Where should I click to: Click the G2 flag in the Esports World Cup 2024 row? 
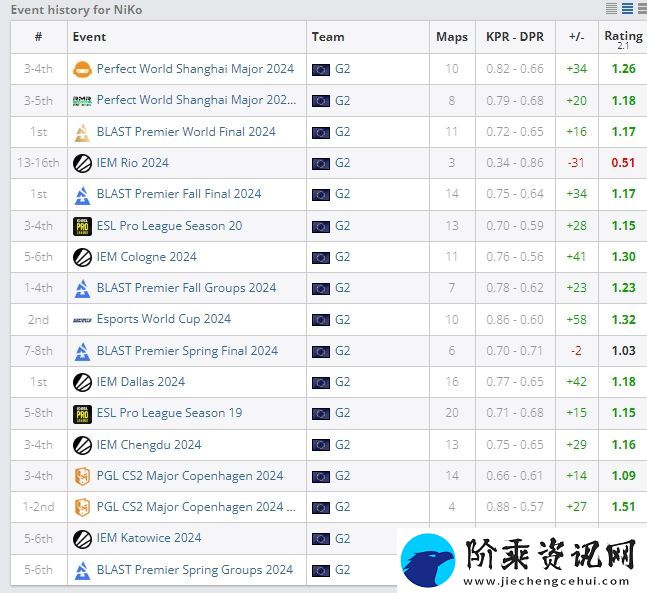pyautogui.click(x=321, y=320)
